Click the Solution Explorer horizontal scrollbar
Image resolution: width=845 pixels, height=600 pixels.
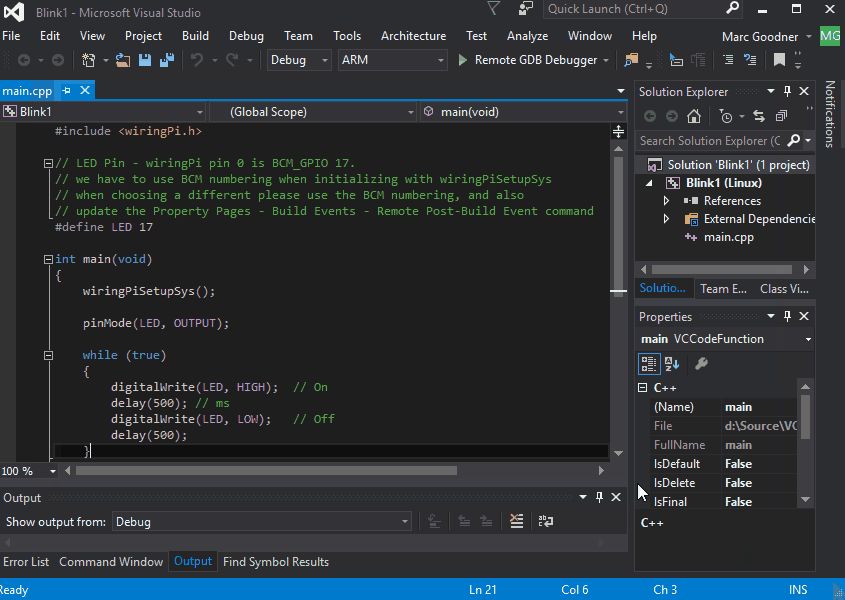tap(722, 269)
